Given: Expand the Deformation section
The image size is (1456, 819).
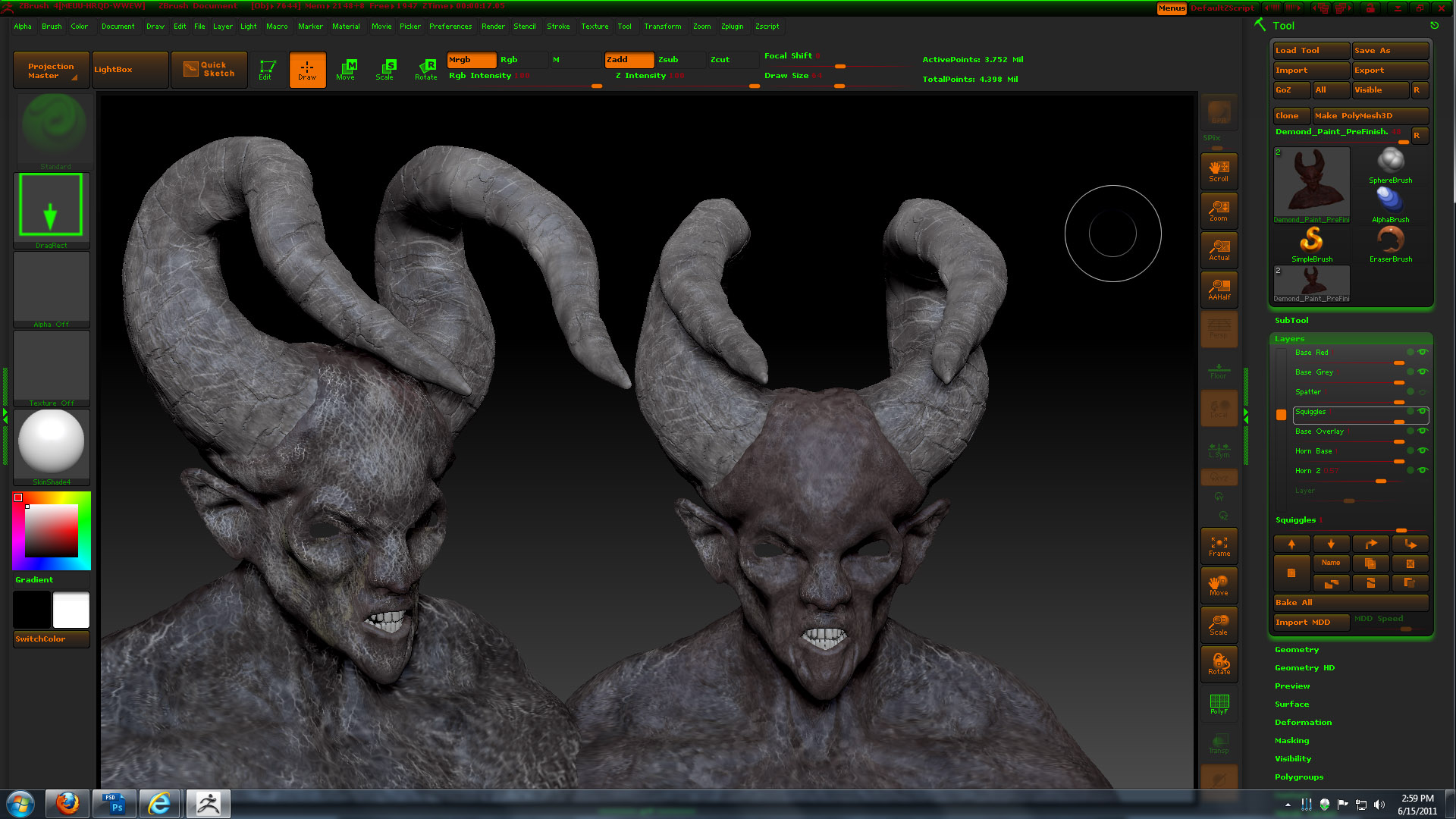Looking at the screenshot, I should [1303, 723].
